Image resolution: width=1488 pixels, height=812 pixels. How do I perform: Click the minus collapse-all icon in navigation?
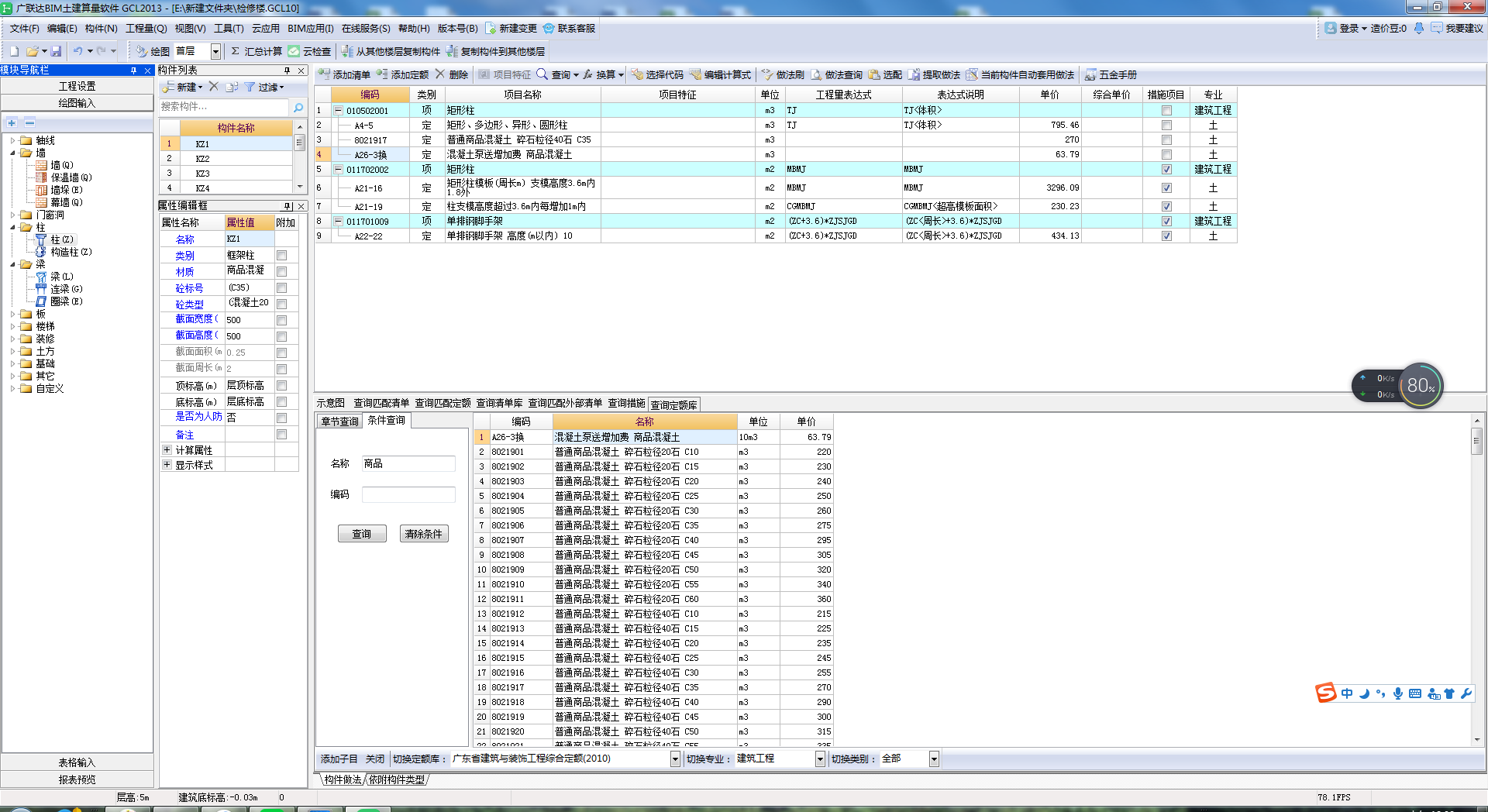click(x=29, y=122)
